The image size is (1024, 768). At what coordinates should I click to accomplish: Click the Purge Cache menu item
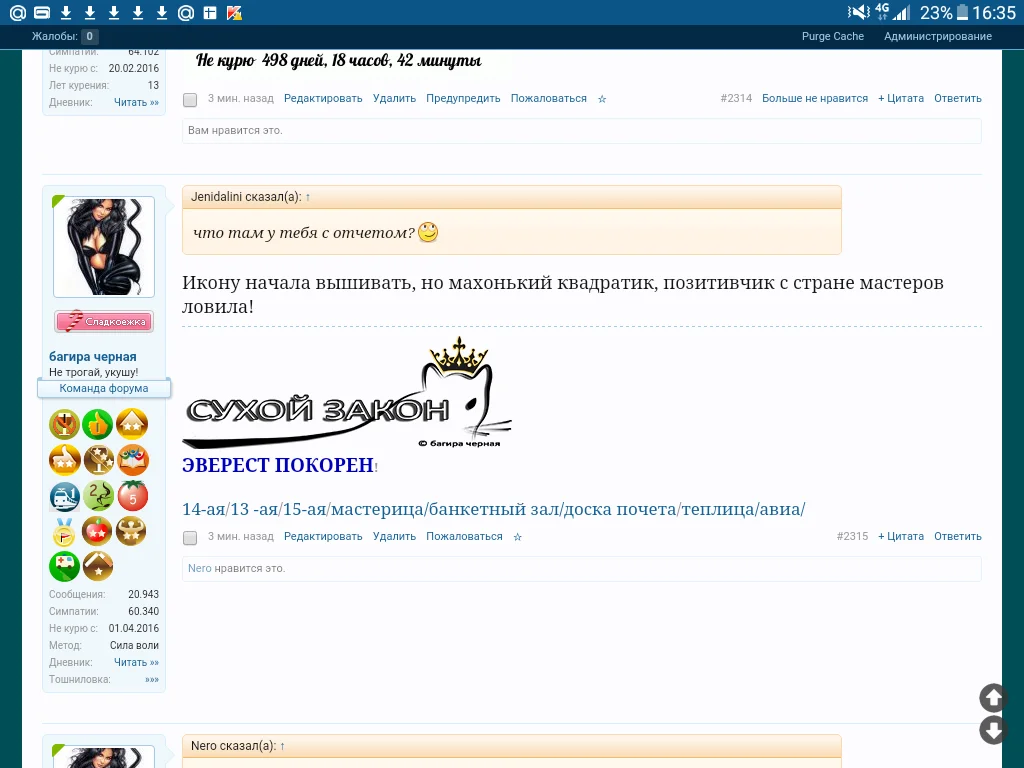click(832, 35)
